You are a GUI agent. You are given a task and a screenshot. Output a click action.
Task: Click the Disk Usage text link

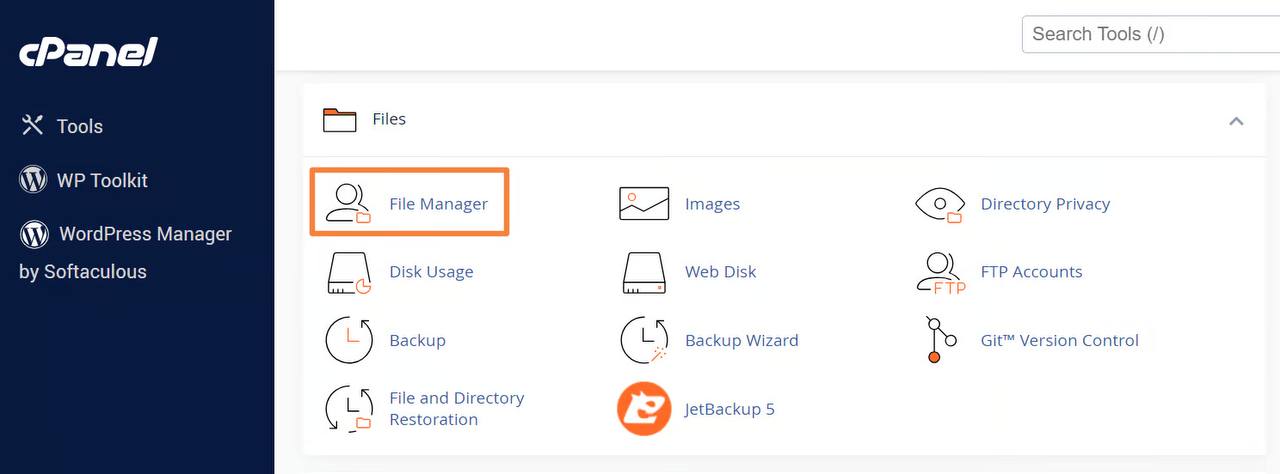[x=431, y=272]
